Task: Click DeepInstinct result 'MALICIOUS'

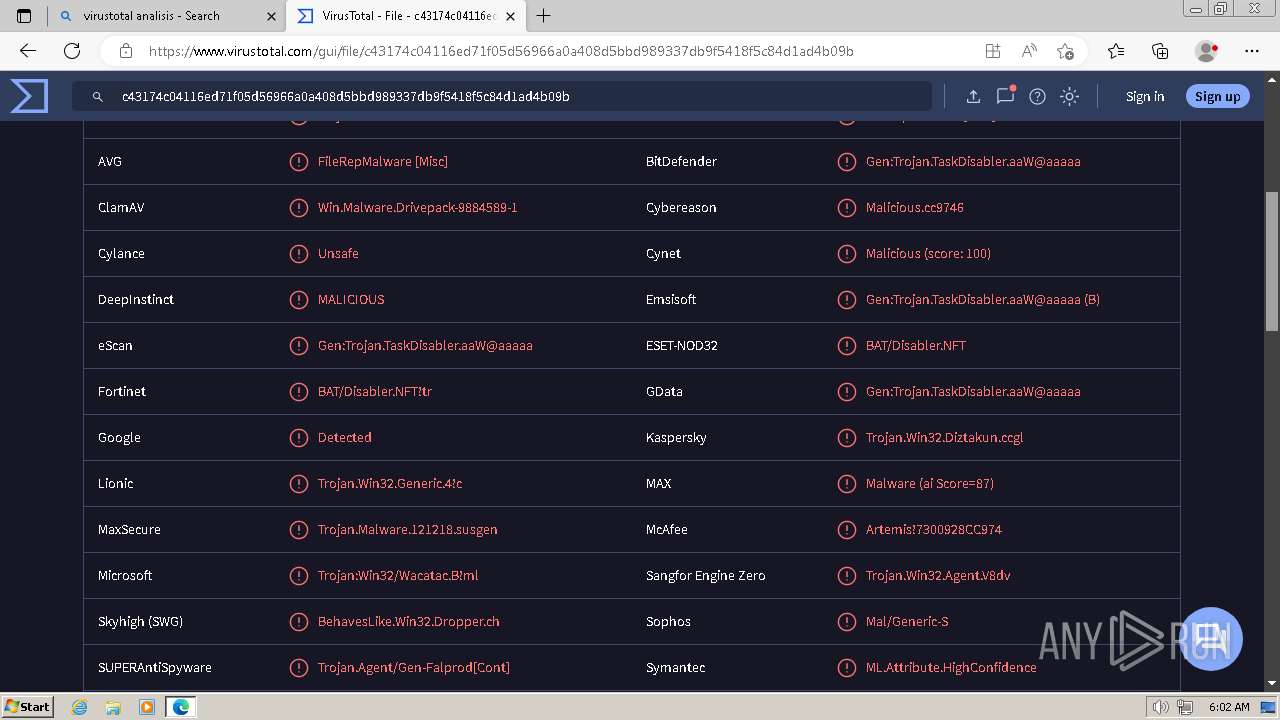Action: pos(351,300)
